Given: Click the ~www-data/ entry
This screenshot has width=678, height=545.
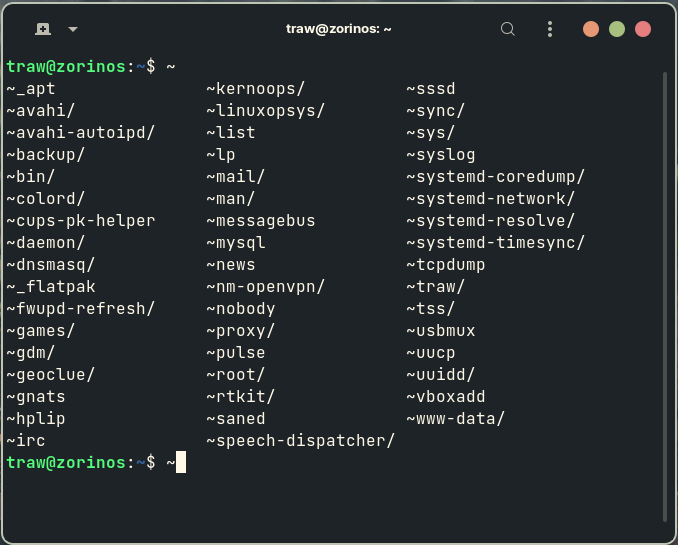Looking at the screenshot, I should click(x=456, y=419).
